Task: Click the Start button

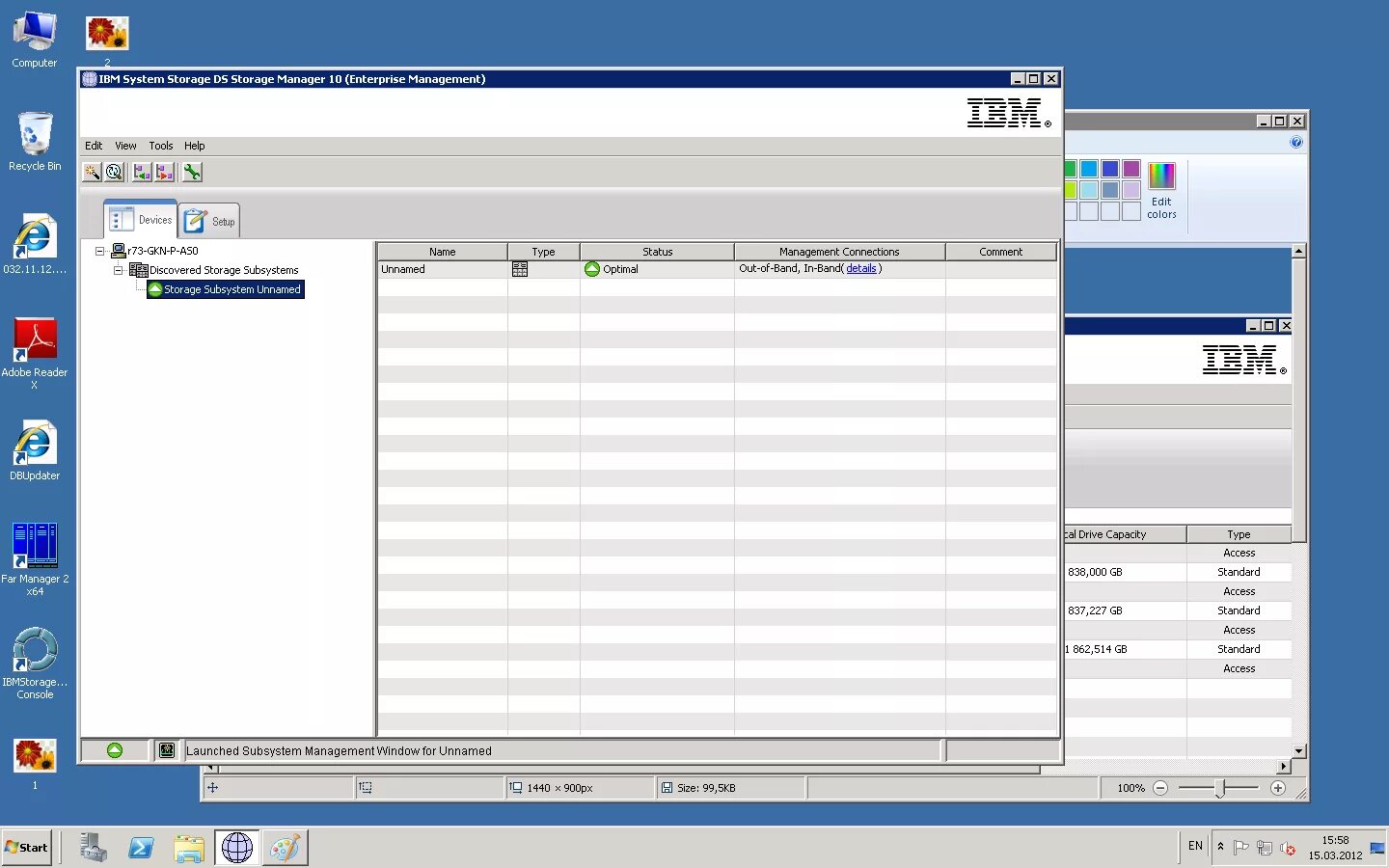Action: pyautogui.click(x=26, y=848)
